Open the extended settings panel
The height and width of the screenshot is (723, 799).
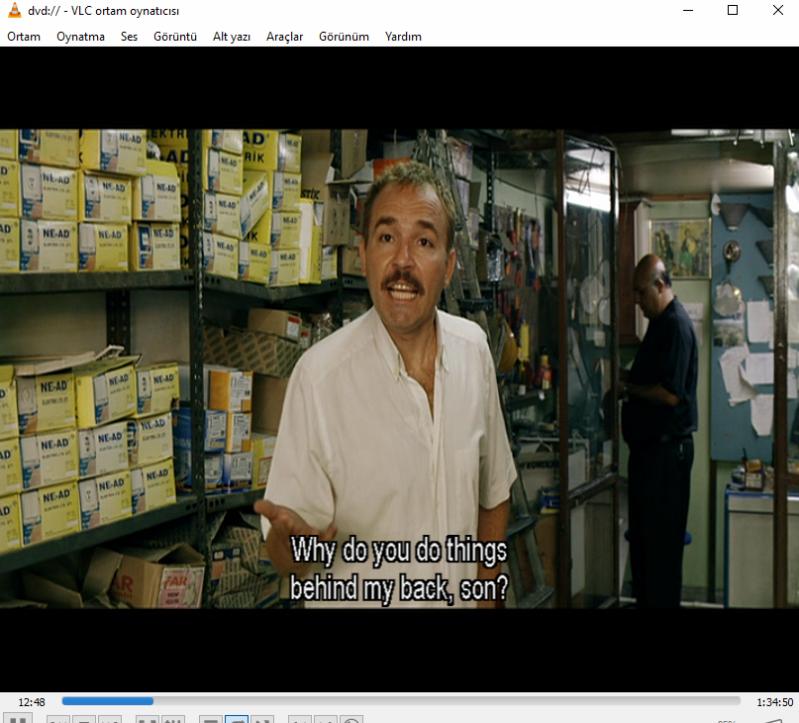point(173,720)
